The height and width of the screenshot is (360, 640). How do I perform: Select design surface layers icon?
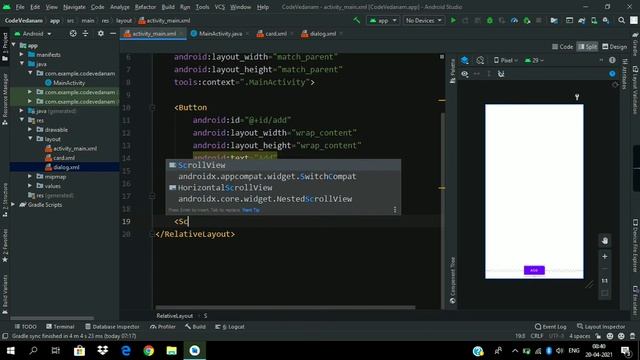coord(464,60)
